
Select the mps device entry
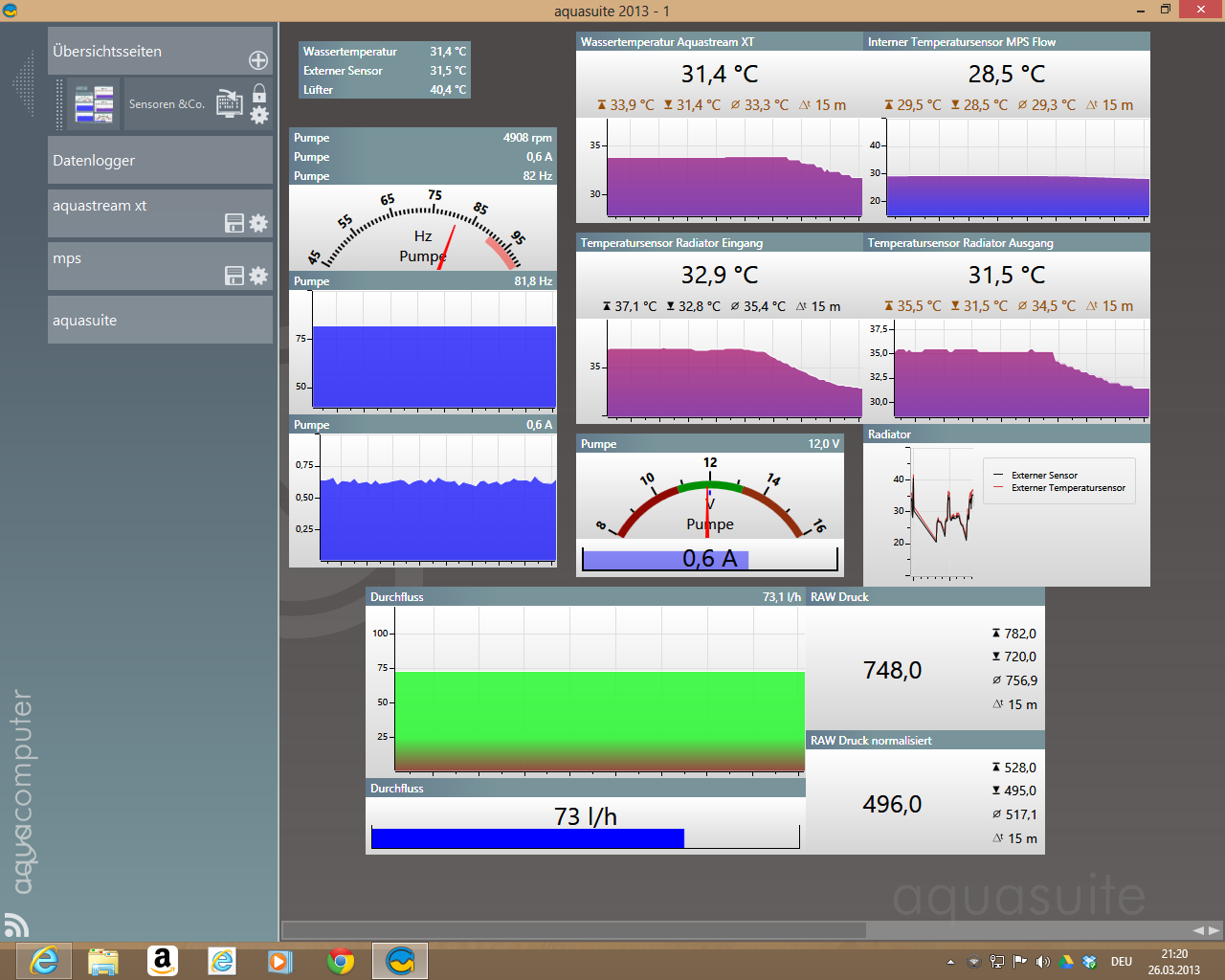click(x=134, y=258)
